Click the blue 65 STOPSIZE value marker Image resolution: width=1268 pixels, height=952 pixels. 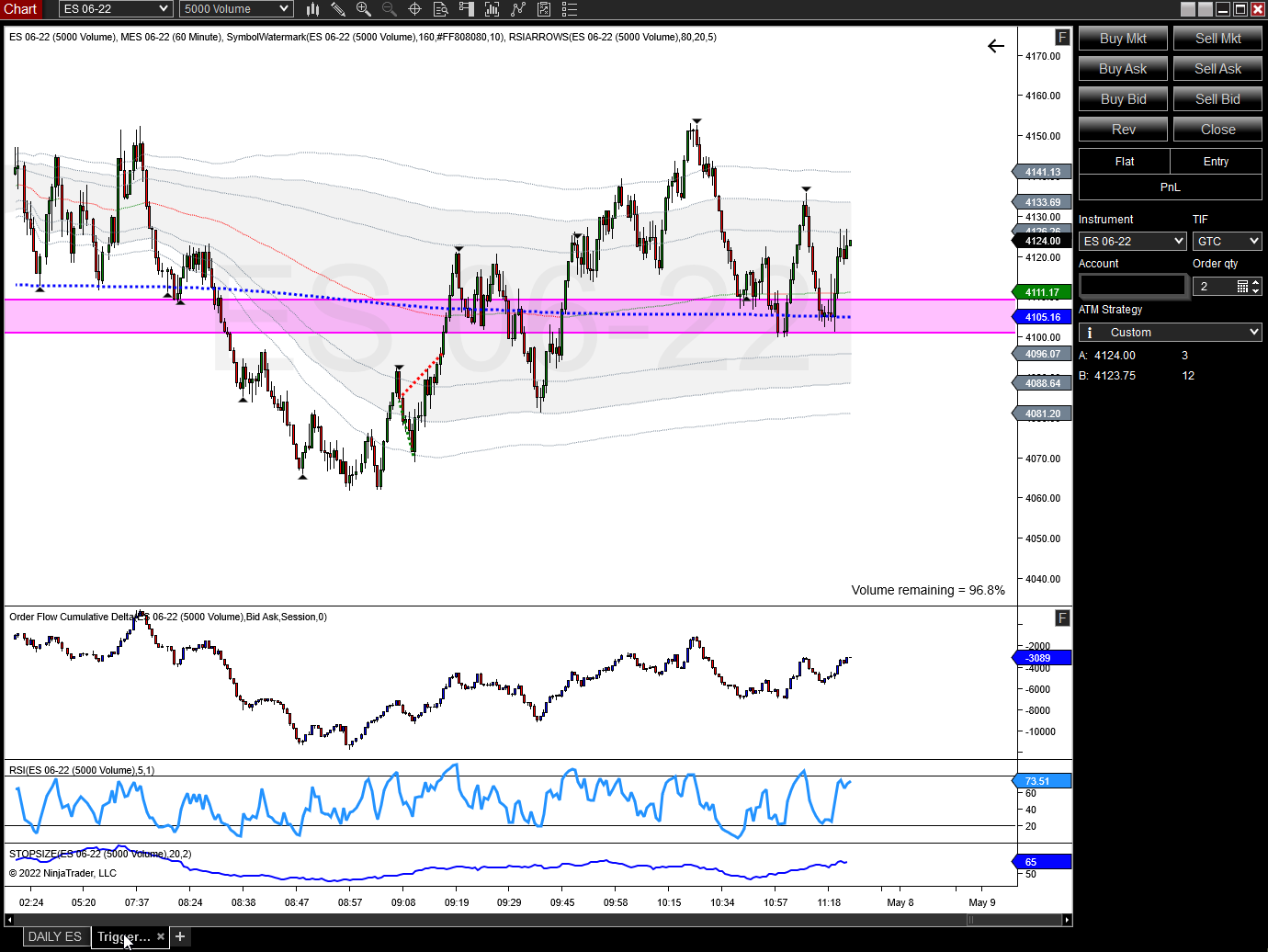[1043, 862]
